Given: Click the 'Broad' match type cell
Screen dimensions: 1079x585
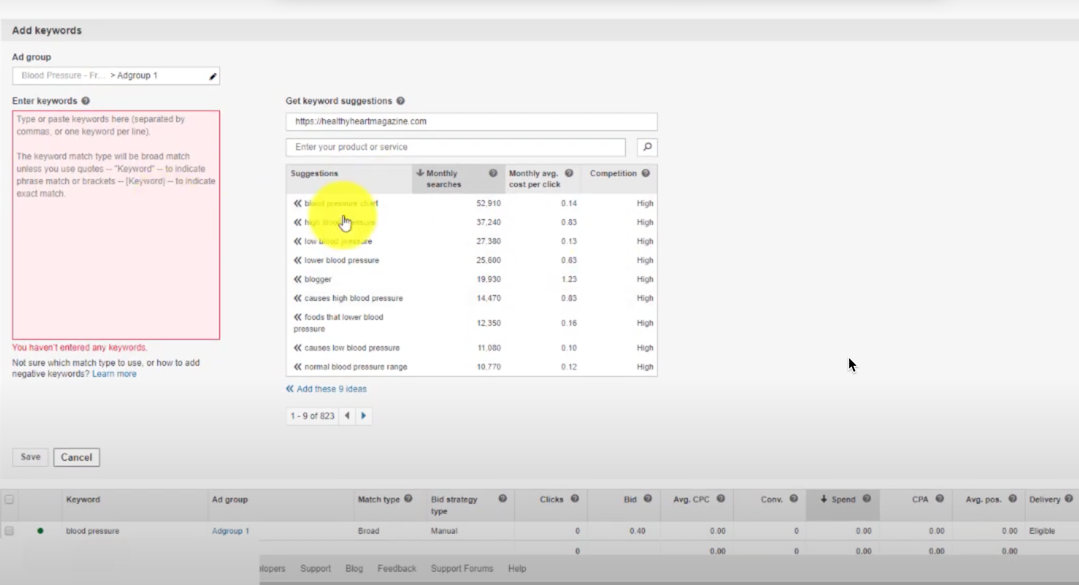Looking at the screenshot, I should [x=368, y=531].
